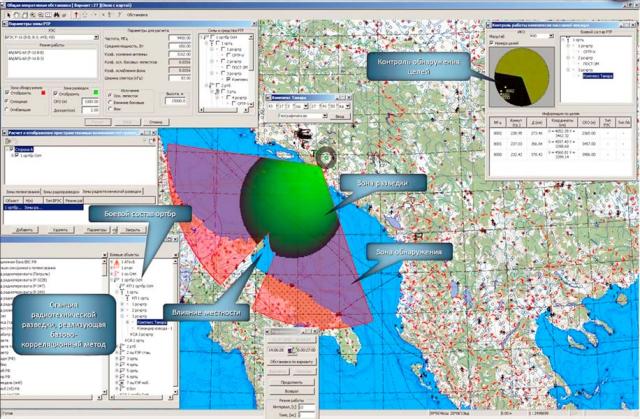Open the first coordinate dropdown in the Комплекс Тамара window
This screenshot has height=419, width=640.
point(305,106)
